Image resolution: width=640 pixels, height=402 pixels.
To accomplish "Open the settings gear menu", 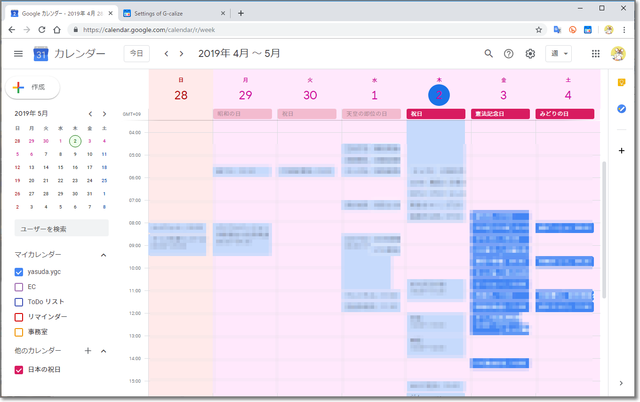I will click(530, 53).
